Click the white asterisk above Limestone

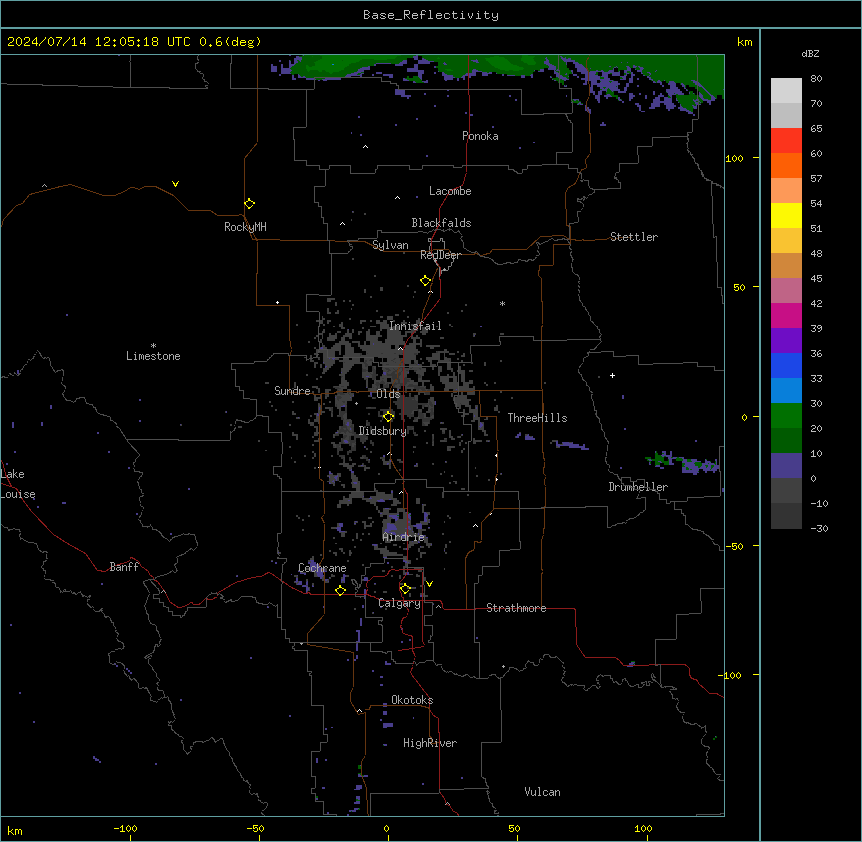(153, 346)
